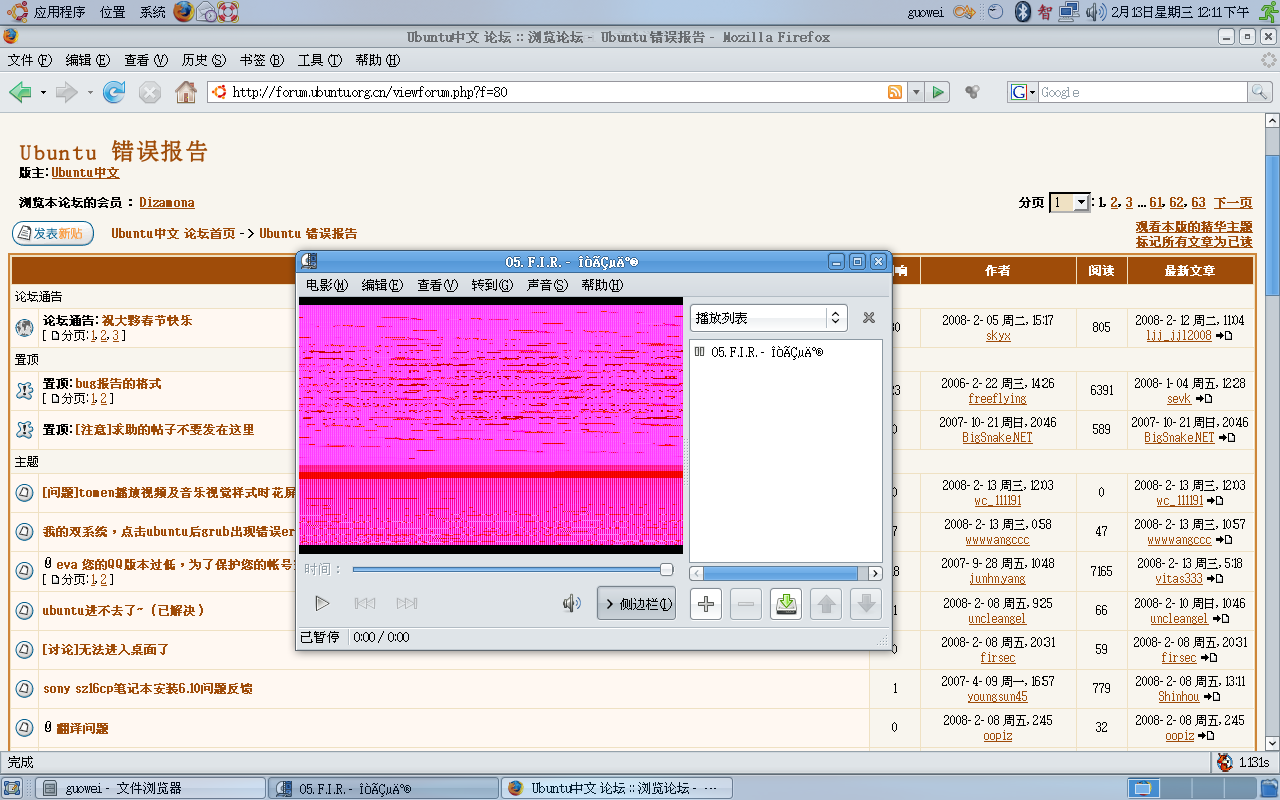
Task: Click the Totem time seek slider
Action: pos(513,569)
